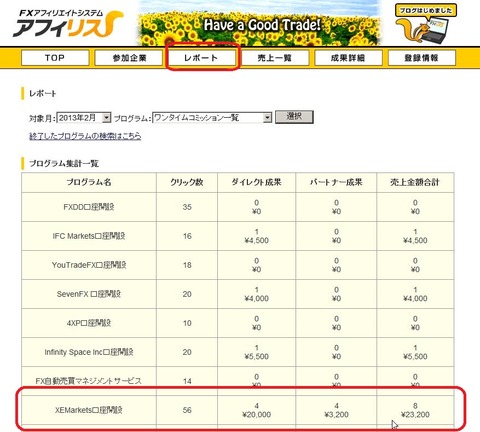Click the プログラム集計一覧 section heading
The height and width of the screenshot is (432, 480).
(x=64, y=164)
